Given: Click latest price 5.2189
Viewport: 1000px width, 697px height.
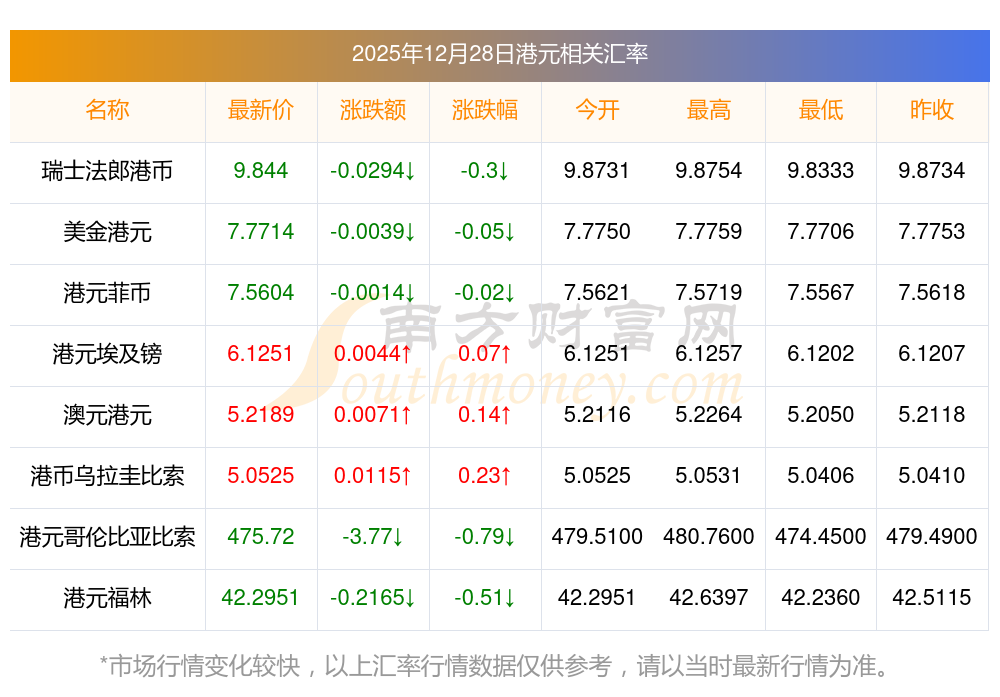Looking at the screenshot, I should (x=260, y=415).
